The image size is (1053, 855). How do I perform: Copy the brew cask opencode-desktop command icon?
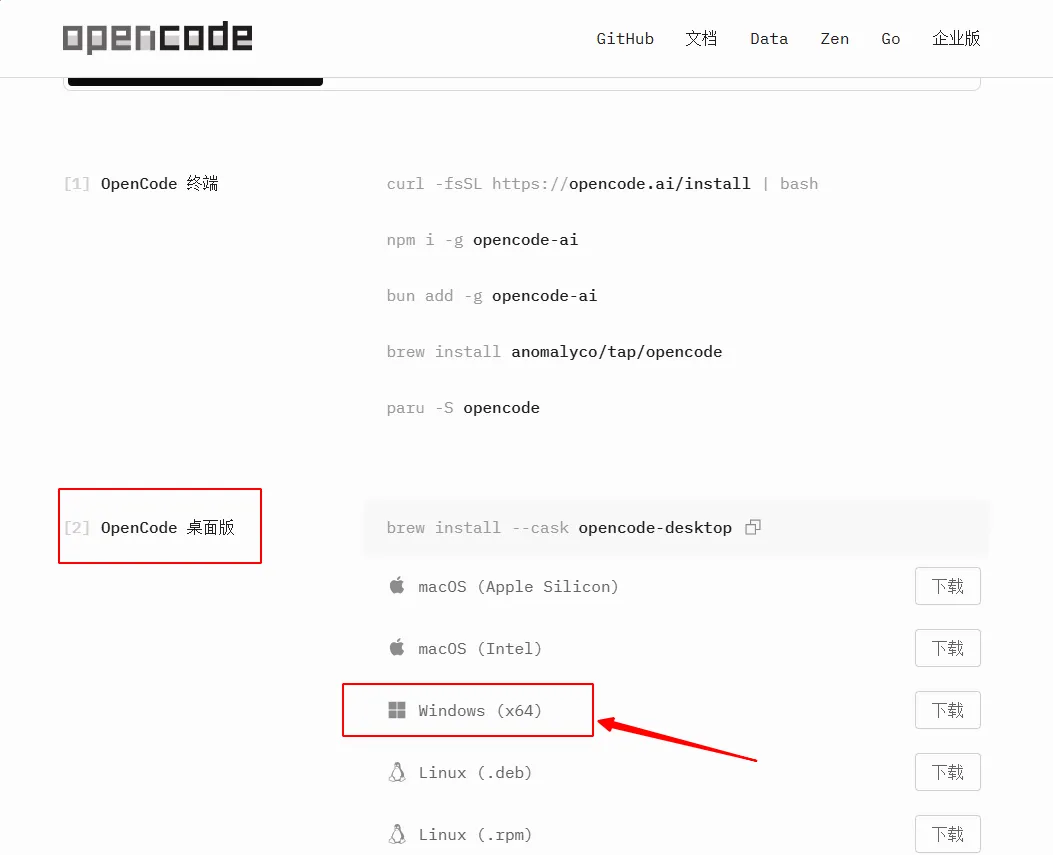[x=753, y=527]
